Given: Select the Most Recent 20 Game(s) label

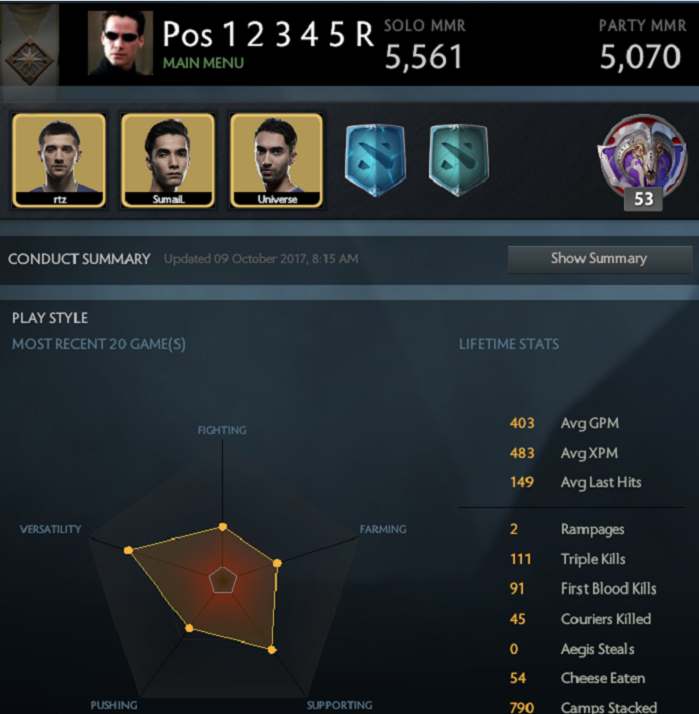Looking at the screenshot, I should 99,344.
